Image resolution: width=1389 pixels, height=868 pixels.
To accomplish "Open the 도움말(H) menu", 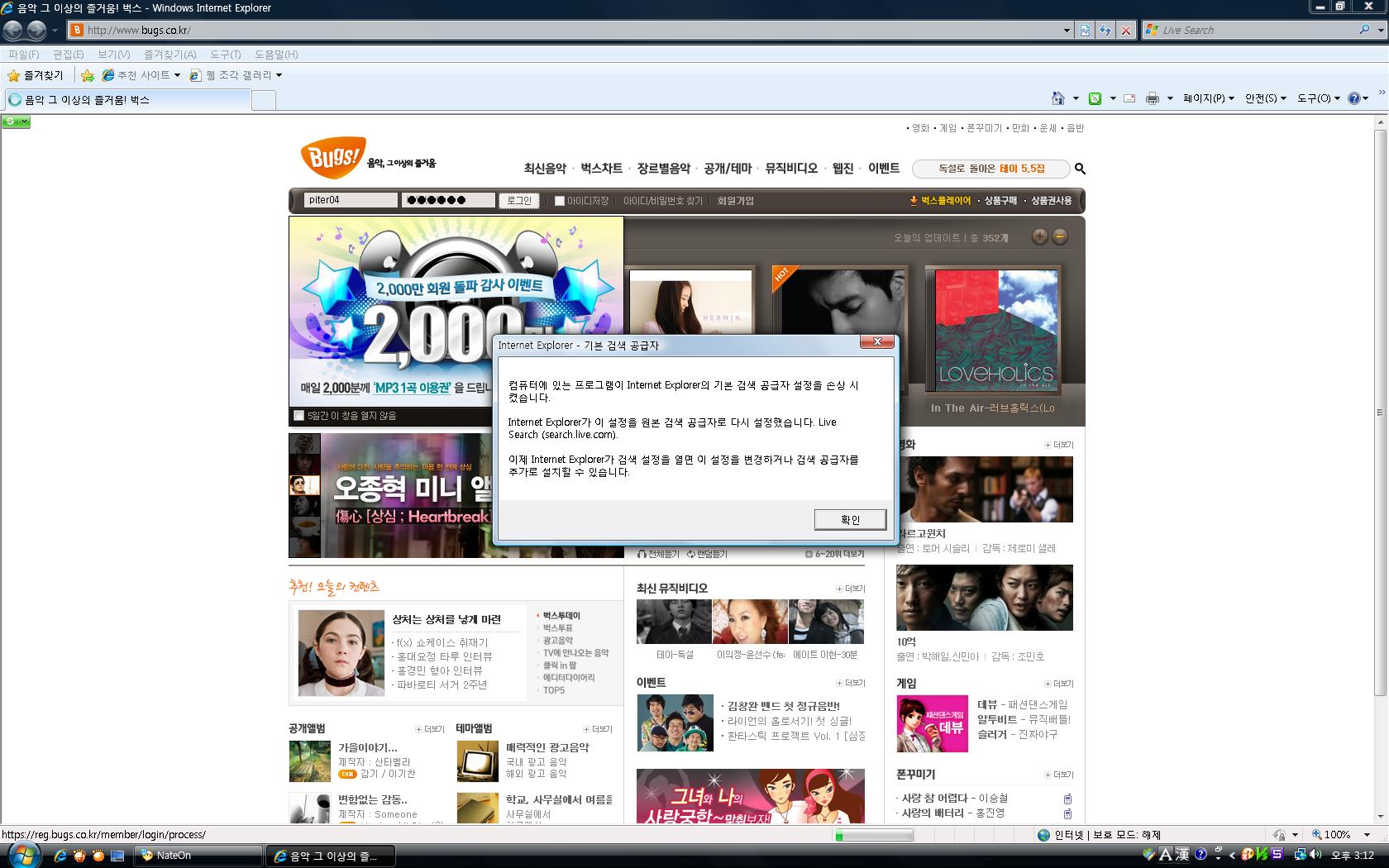I will click(x=276, y=55).
